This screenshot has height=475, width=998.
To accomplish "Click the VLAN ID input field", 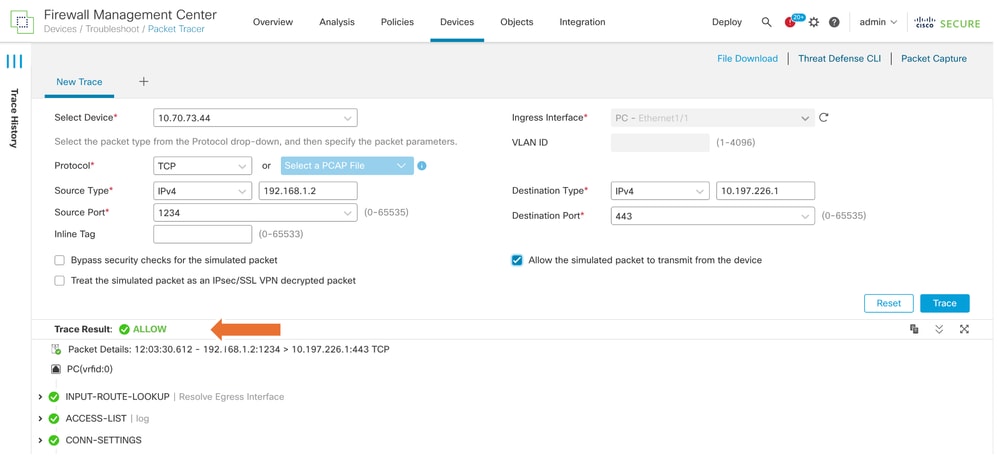I will coord(660,143).
